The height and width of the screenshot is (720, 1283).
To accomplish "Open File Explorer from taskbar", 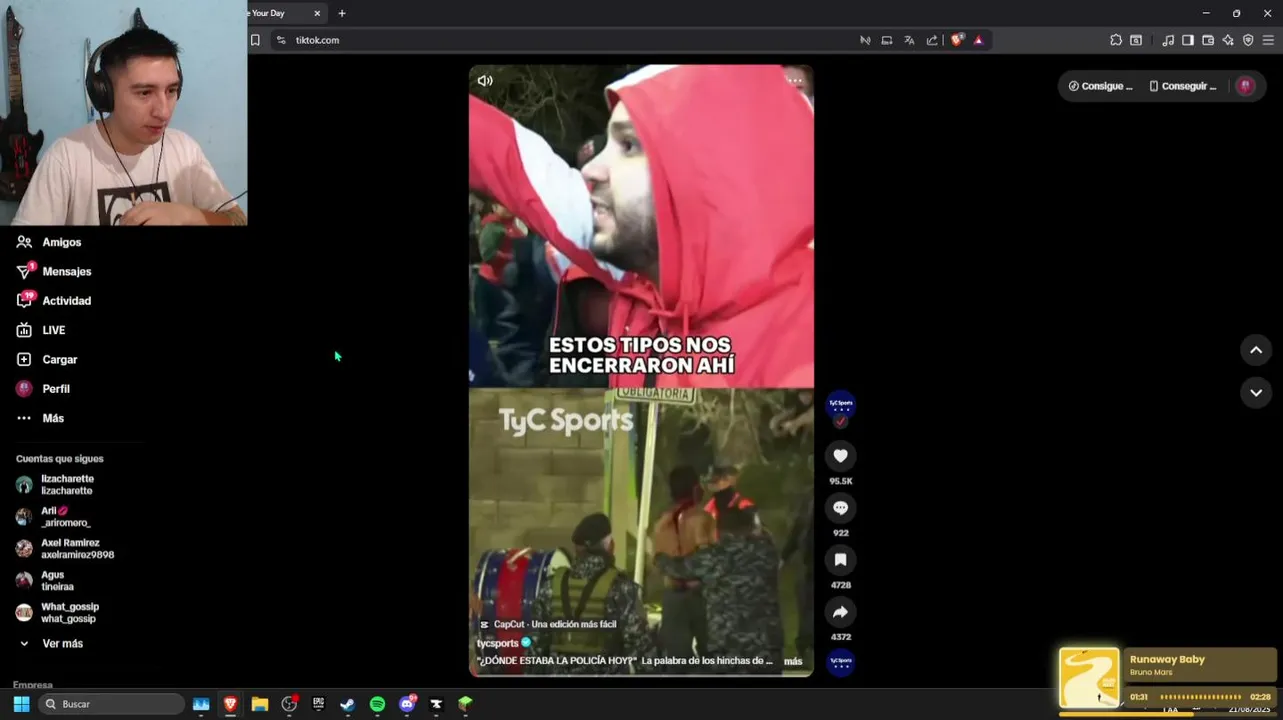I will [x=260, y=704].
